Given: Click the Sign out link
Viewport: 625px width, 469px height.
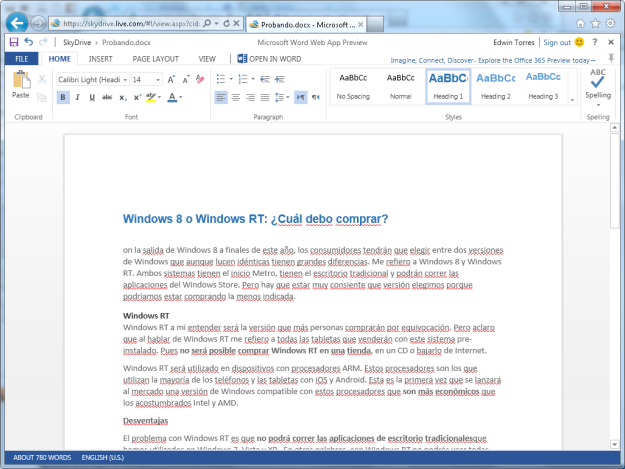Looking at the screenshot, I should (x=557, y=42).
